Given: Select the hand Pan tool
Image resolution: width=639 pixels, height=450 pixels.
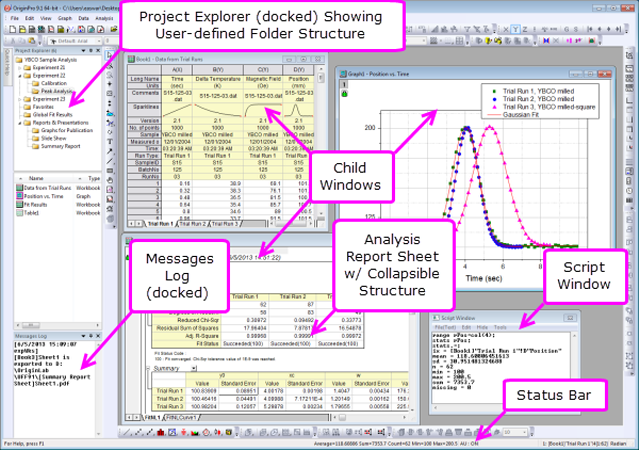Looking at the screenshot, I should pos(110,180).
